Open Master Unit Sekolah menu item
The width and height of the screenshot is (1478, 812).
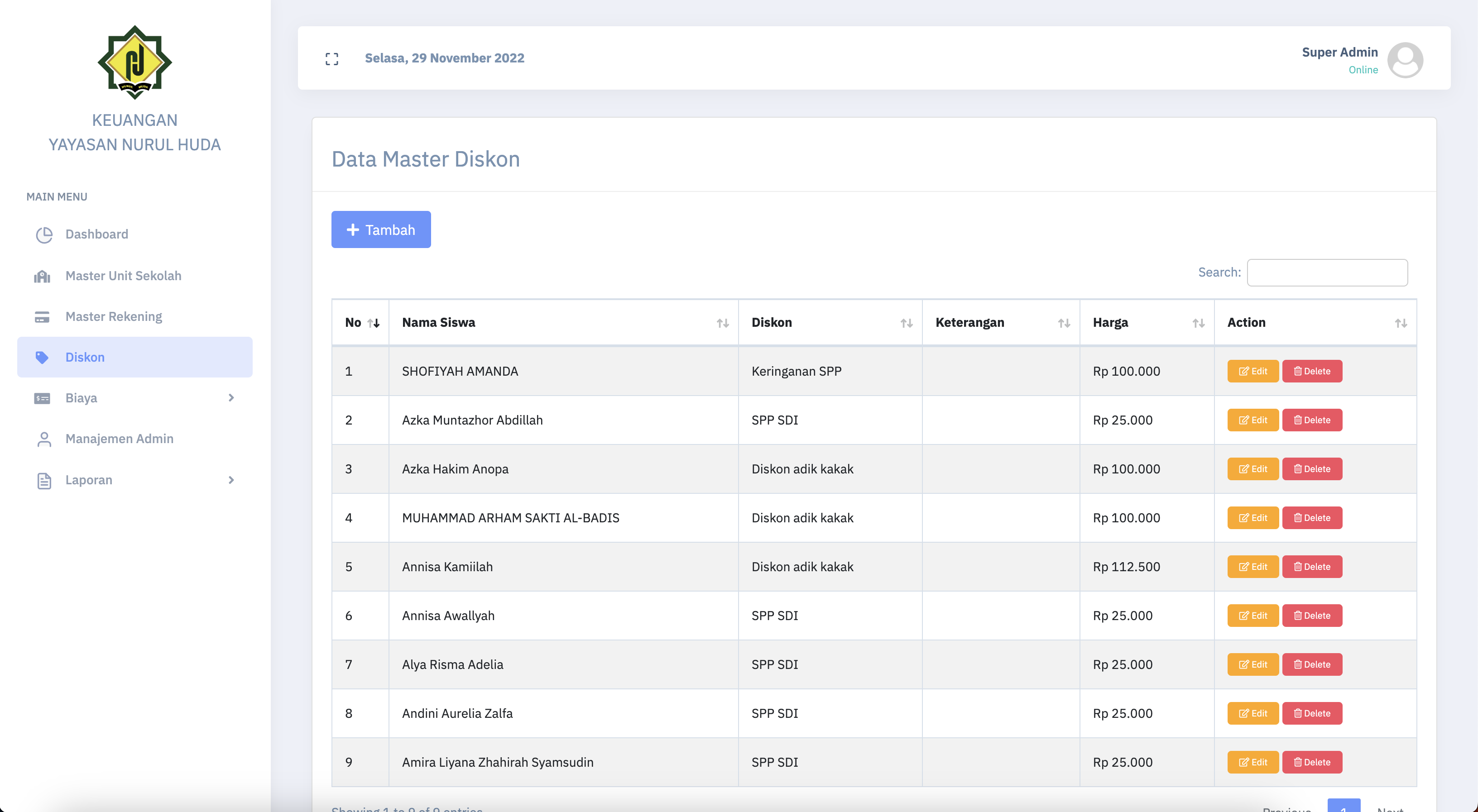click(x=123, y=276)
